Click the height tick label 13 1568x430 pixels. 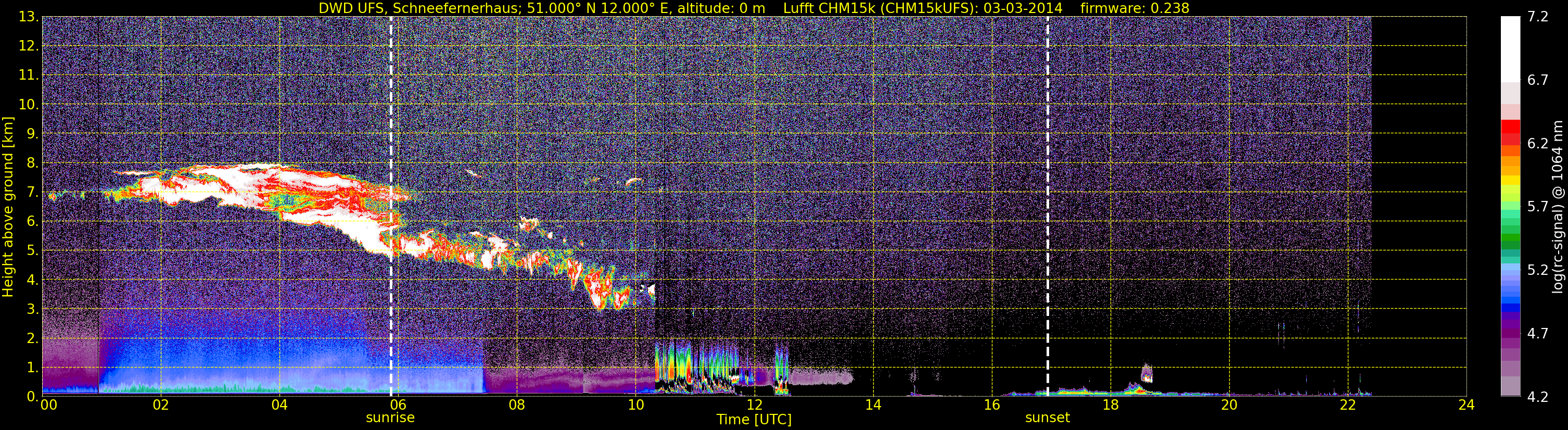pos(28,17)
